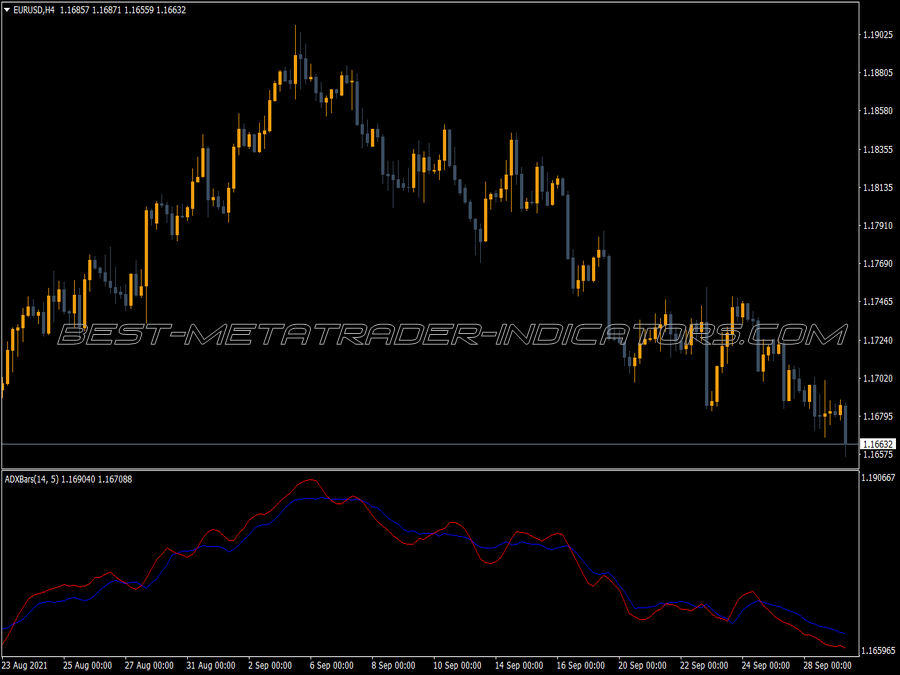Click the 1.19025 price scale label
The height and width of the screenshot is (675, 900).
coord(878,35)
